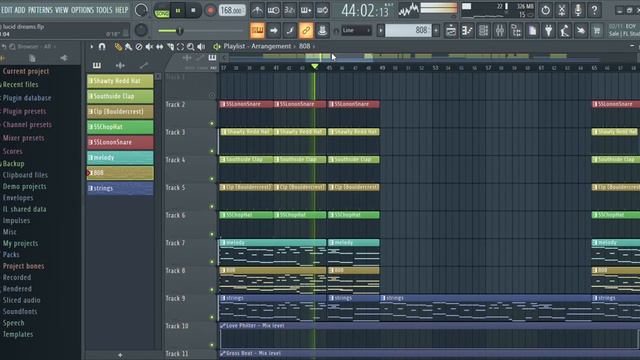Viewport: 640px width, 360px height.
Task: Expand Channel presets in browser
Action: click(x=27, y=124)
